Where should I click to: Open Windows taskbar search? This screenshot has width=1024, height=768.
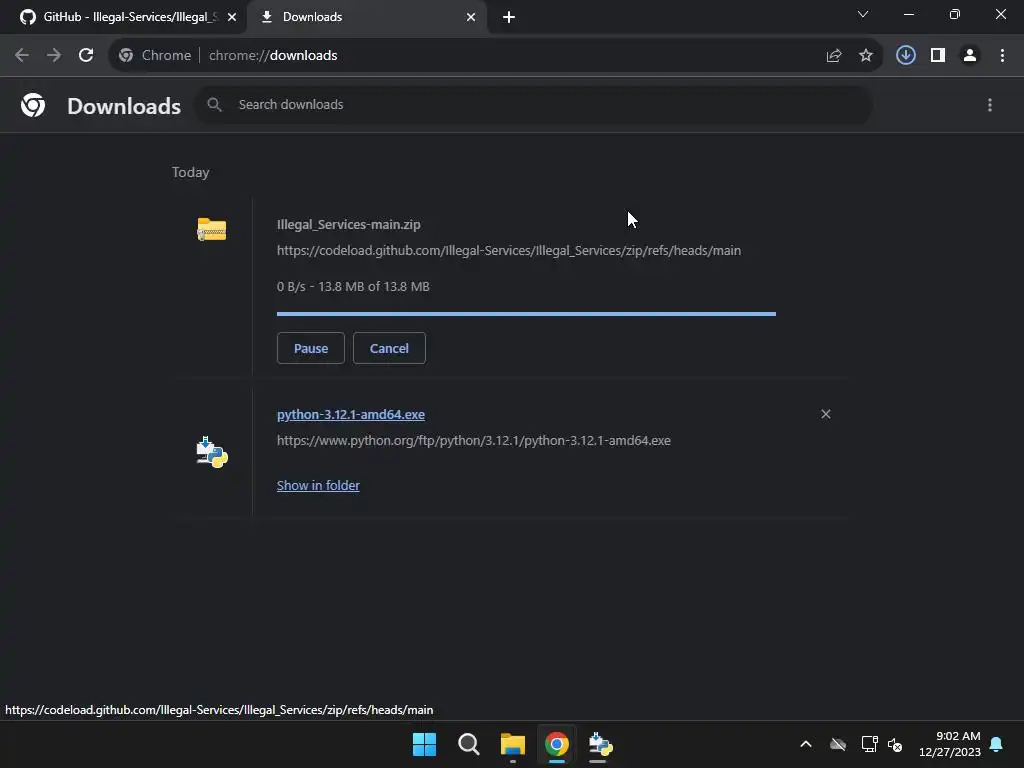pos(469,744)
